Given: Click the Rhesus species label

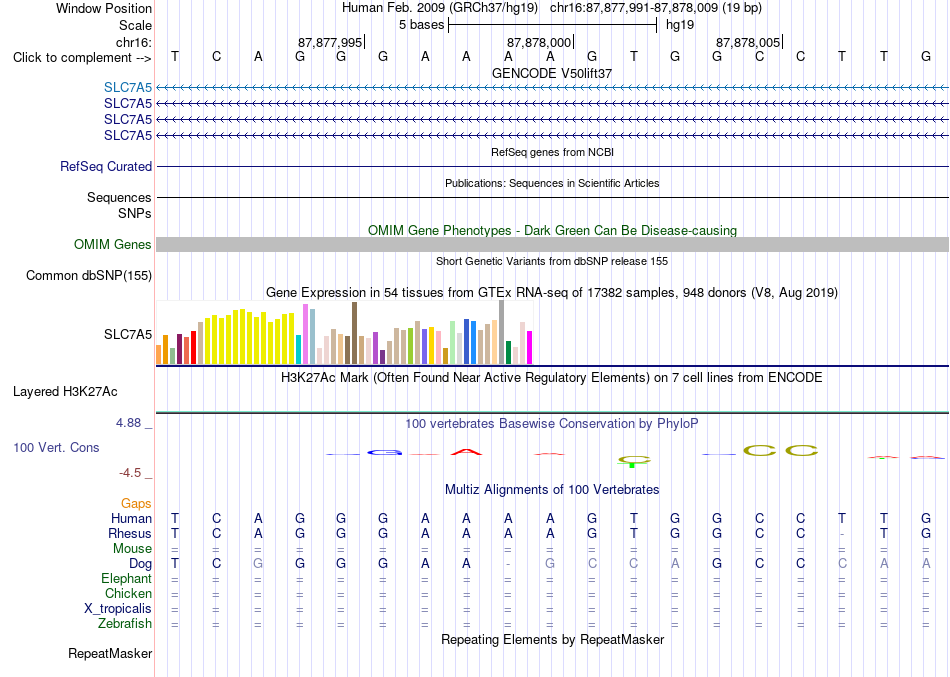Looking at the screenshot, I should click(x=130, y=533).
